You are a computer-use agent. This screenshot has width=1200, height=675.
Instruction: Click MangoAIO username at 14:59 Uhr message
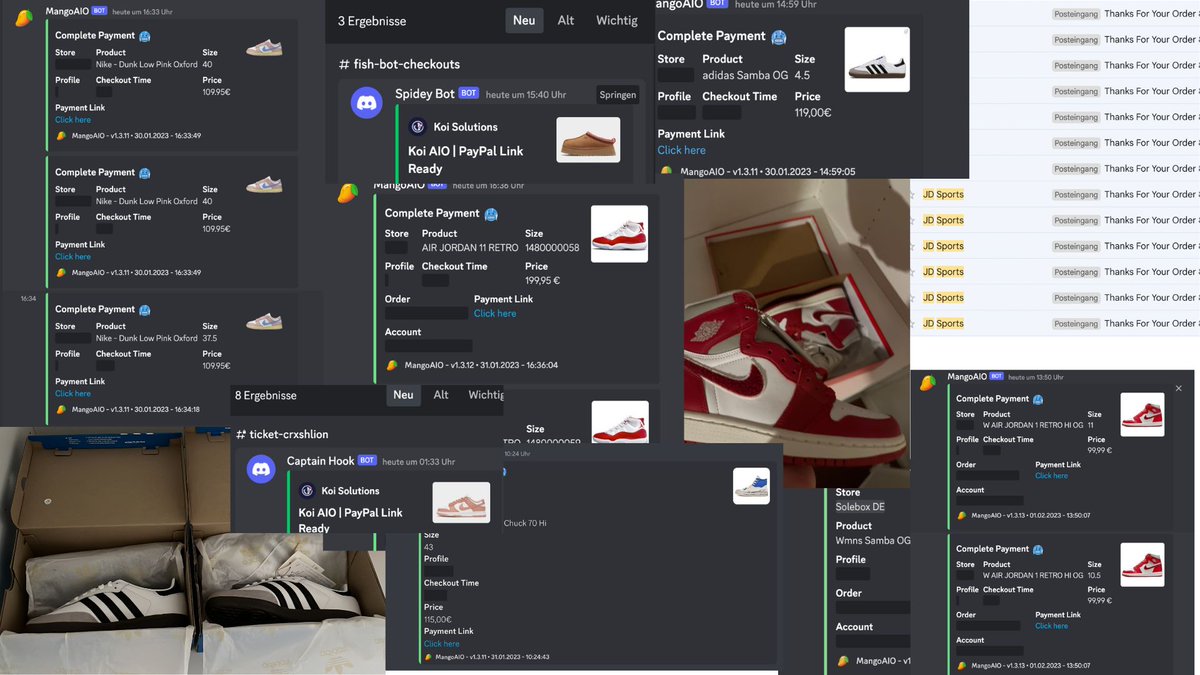tap(677, 4)
